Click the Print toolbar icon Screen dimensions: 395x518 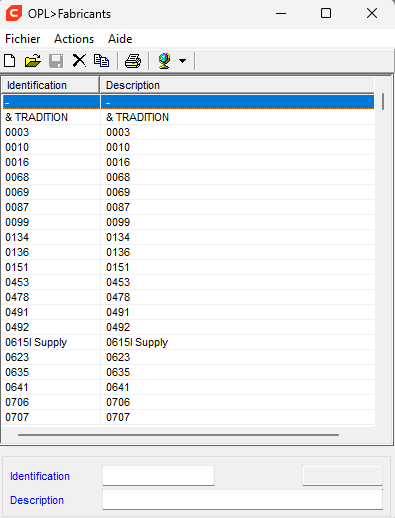(x=133, y=61)
